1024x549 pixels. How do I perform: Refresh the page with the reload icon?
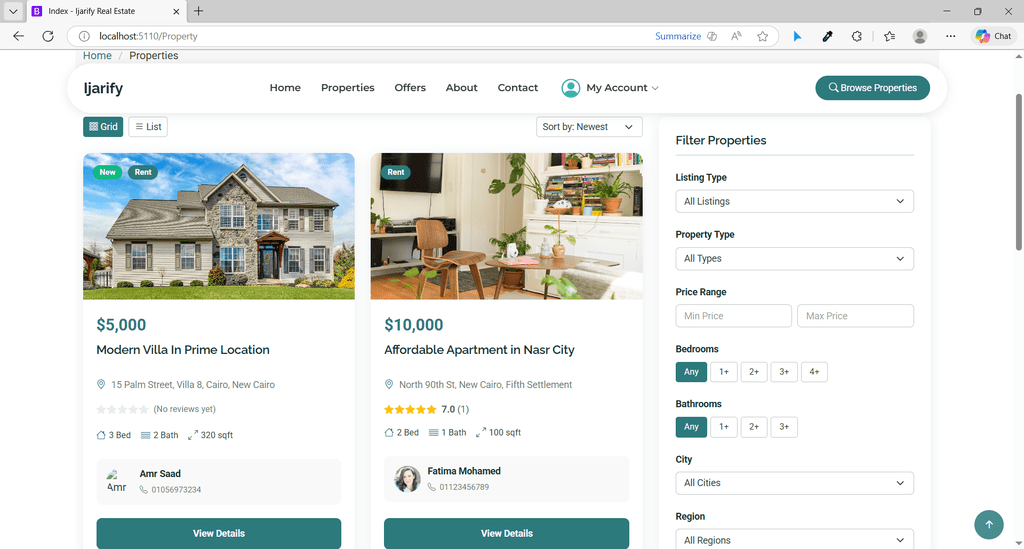pos(48,37)
